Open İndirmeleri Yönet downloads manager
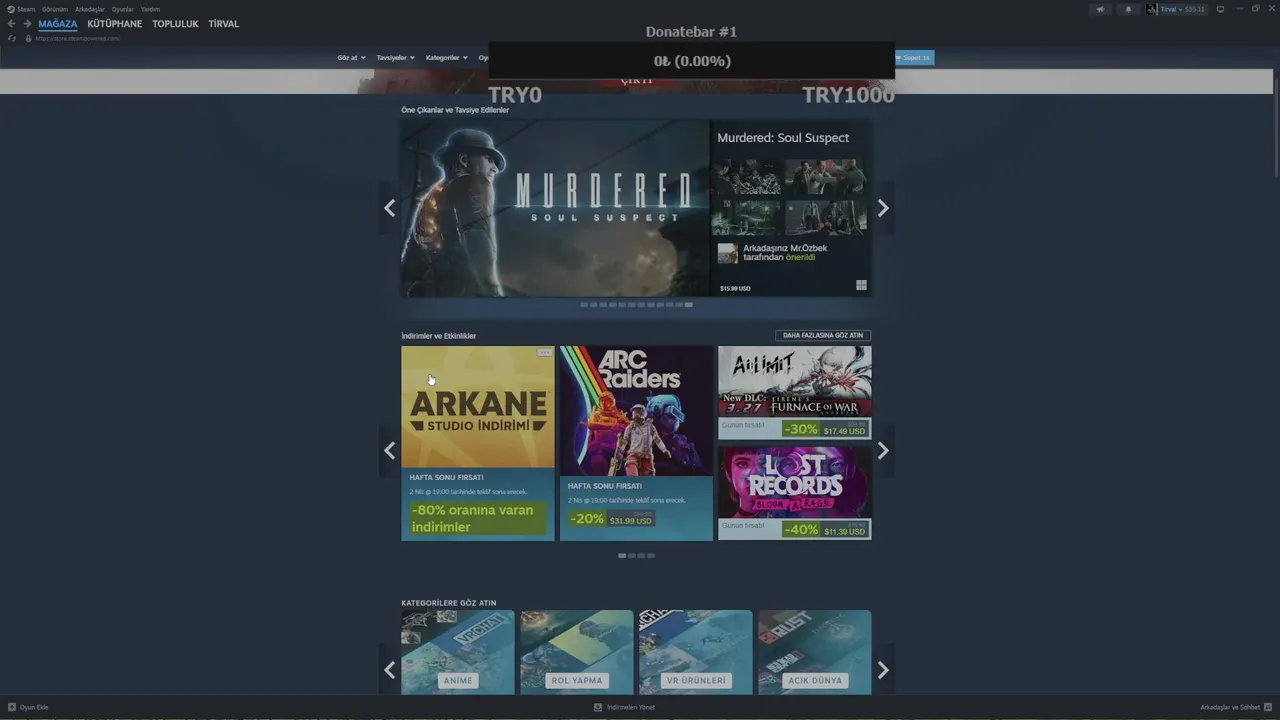 coord(624,707)
